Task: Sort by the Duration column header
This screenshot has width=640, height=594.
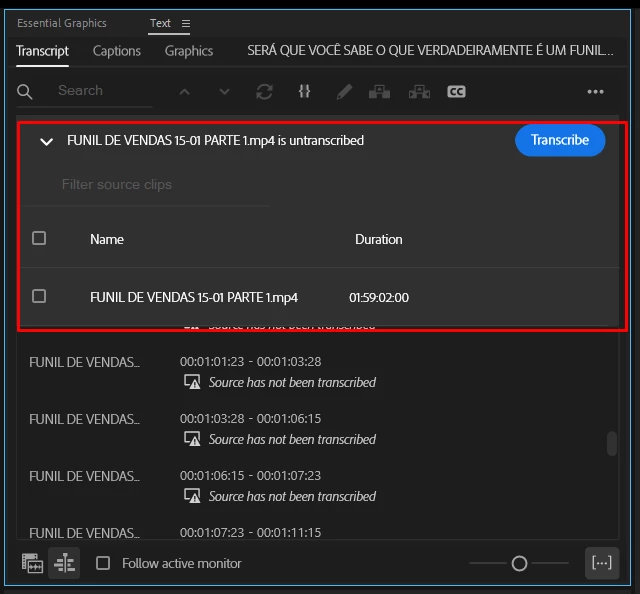Action: click(379, 239)
